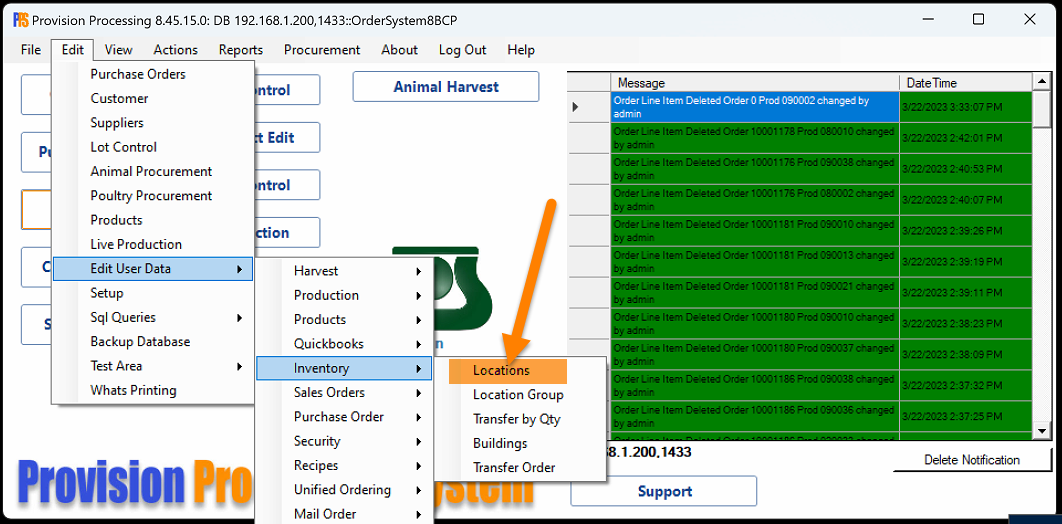Click notification list scroll down arrow
Image resolution: width=1062 pixels, height=524 pixels.
click(x=1042, y=431)
